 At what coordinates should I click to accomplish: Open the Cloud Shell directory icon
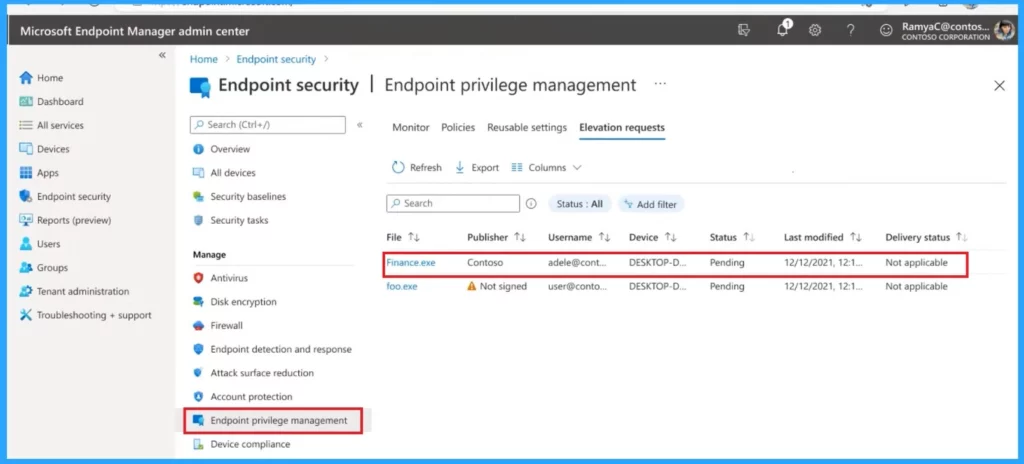[x=743, y=30]
